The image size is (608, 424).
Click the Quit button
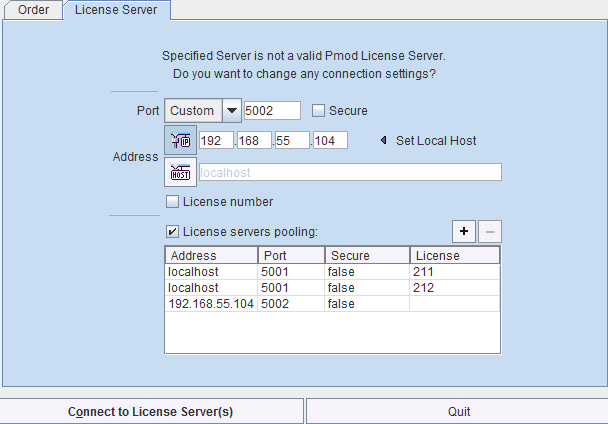458,411
